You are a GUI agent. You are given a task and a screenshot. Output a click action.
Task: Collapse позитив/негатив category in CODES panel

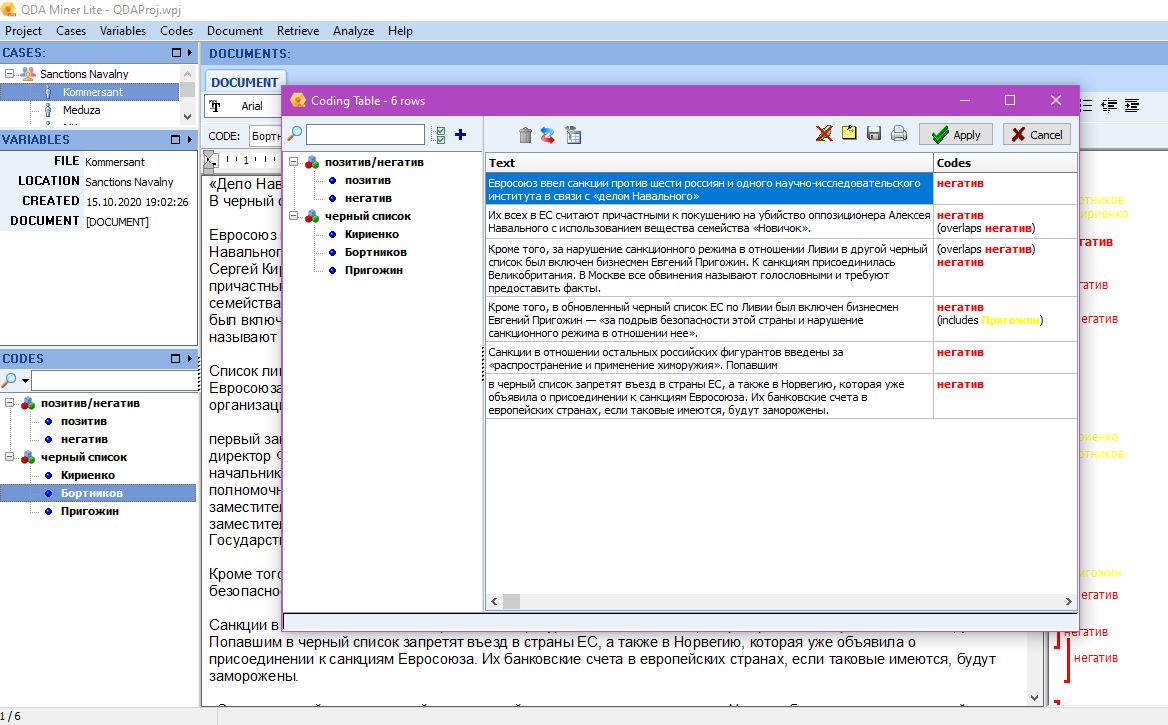coord(10,403)
